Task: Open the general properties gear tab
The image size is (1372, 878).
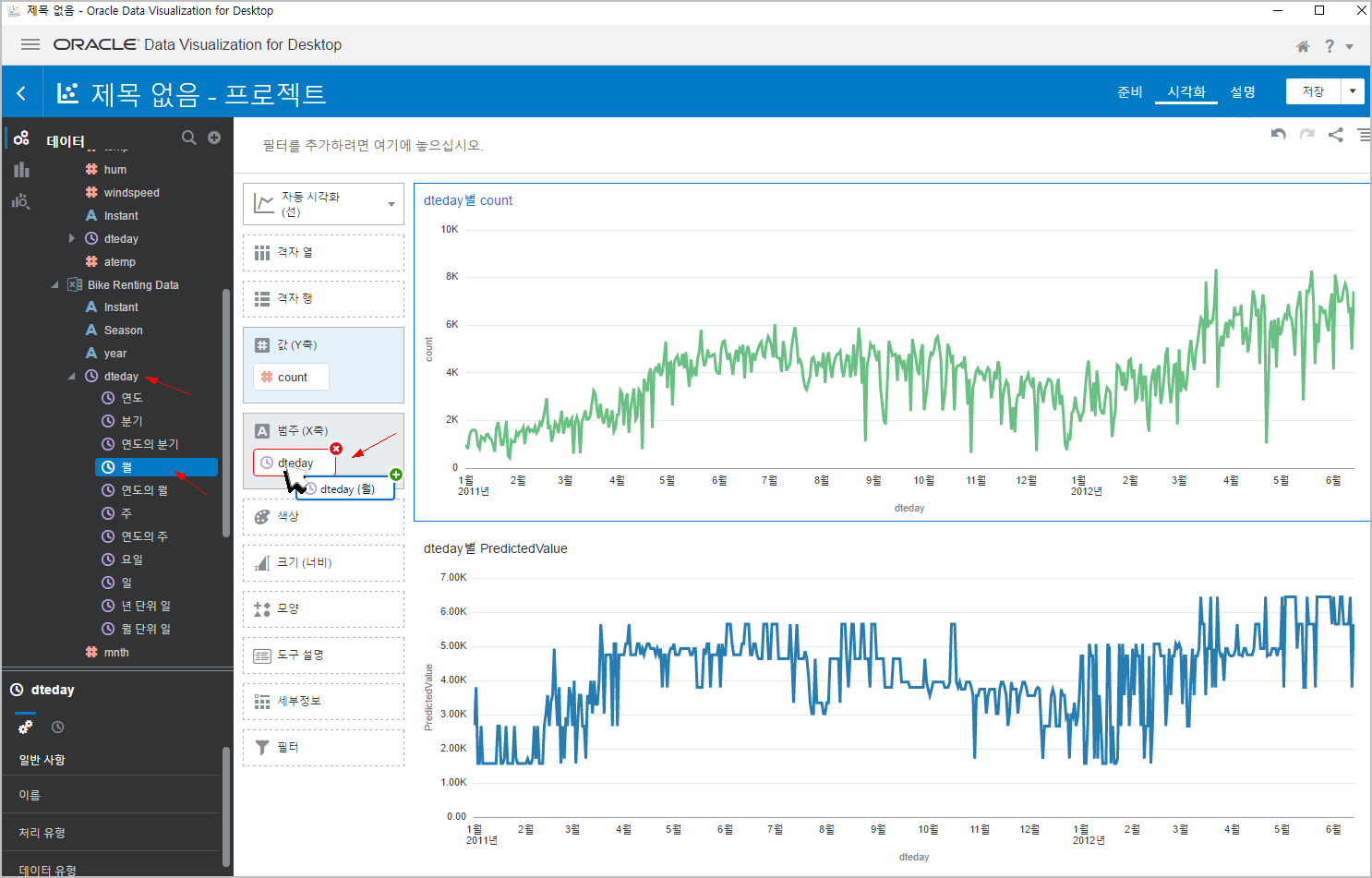Action: tap(25, 728)
